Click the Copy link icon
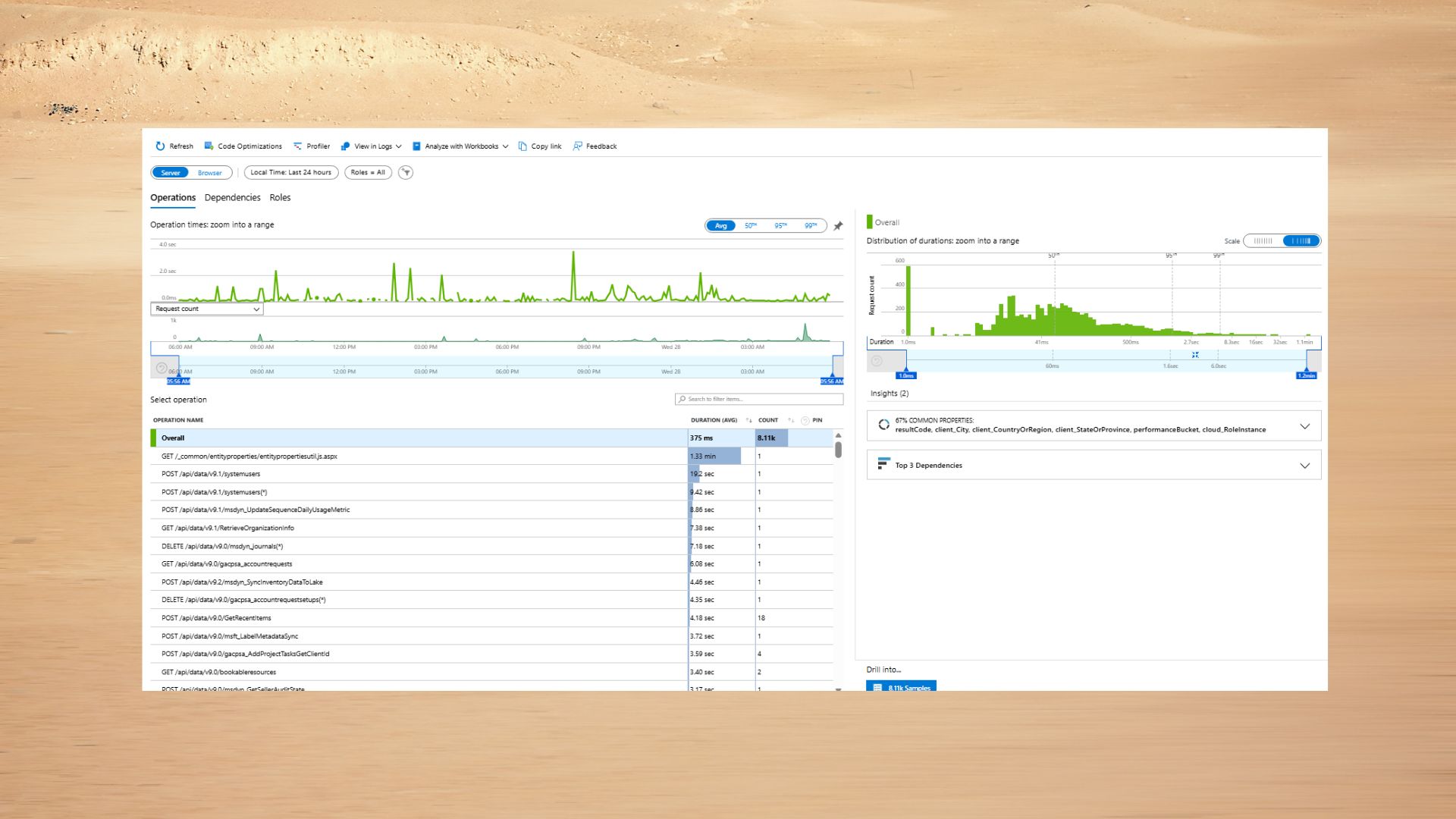 522,146
